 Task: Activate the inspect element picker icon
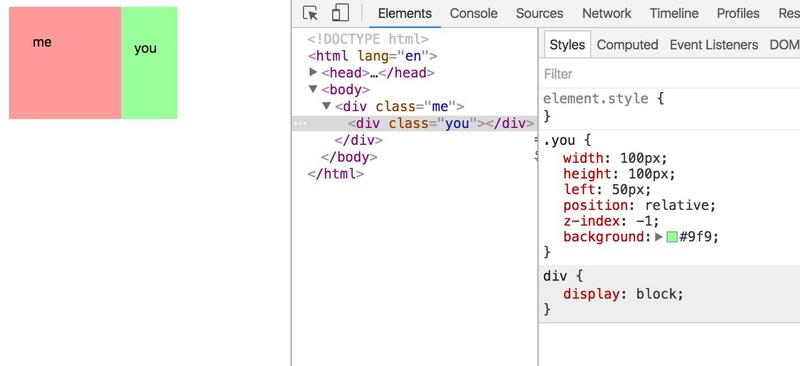tap(310, 13)
